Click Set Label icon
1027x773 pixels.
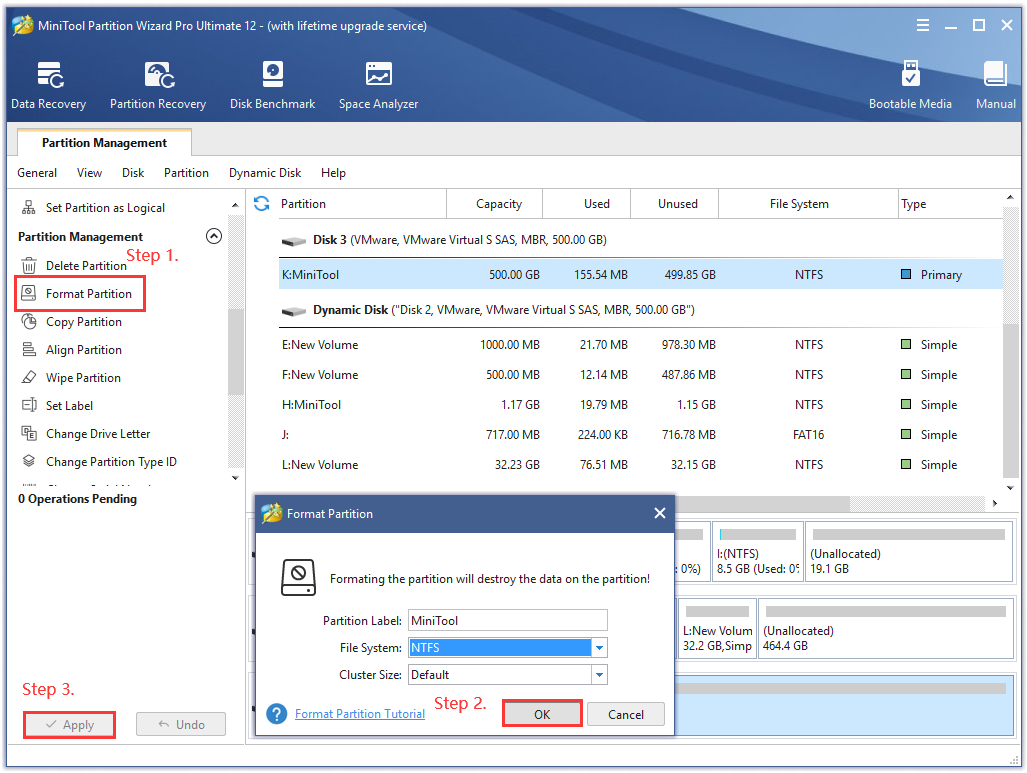pyautogui.click(x=29, y=405)
